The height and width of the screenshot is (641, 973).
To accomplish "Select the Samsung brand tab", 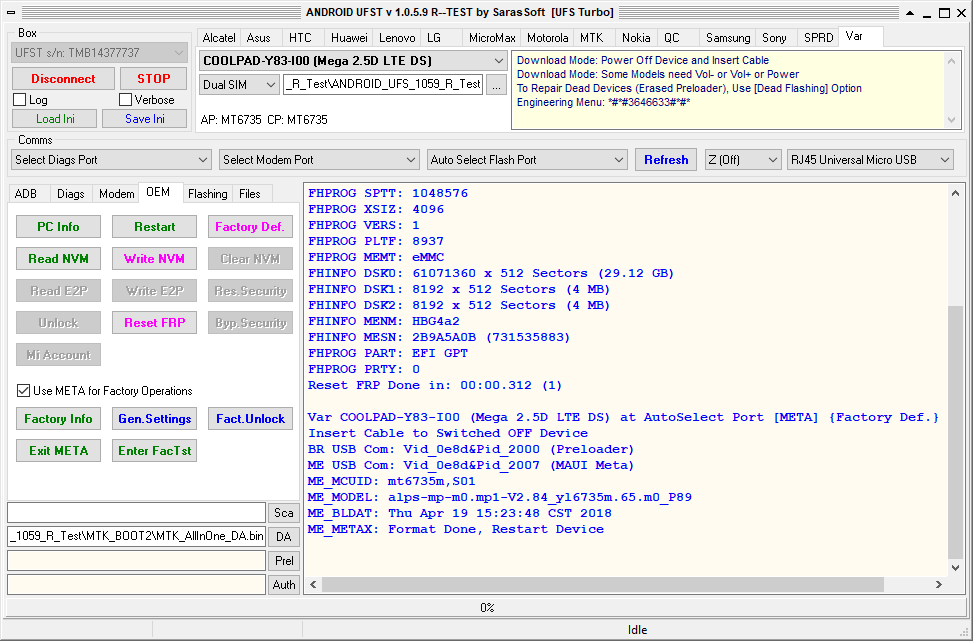I will [727, 38].
